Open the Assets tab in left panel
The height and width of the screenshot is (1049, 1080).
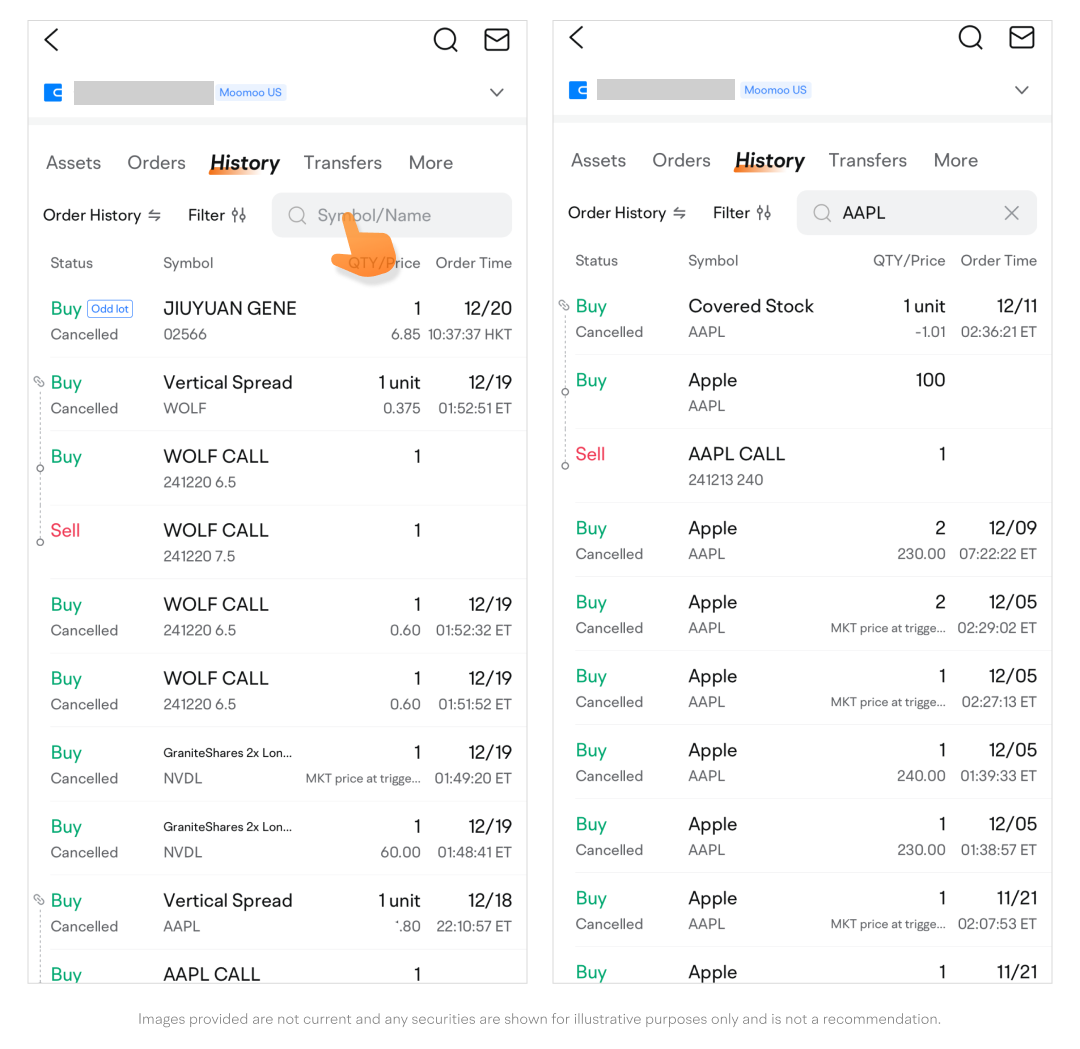[x=73, y=163]
